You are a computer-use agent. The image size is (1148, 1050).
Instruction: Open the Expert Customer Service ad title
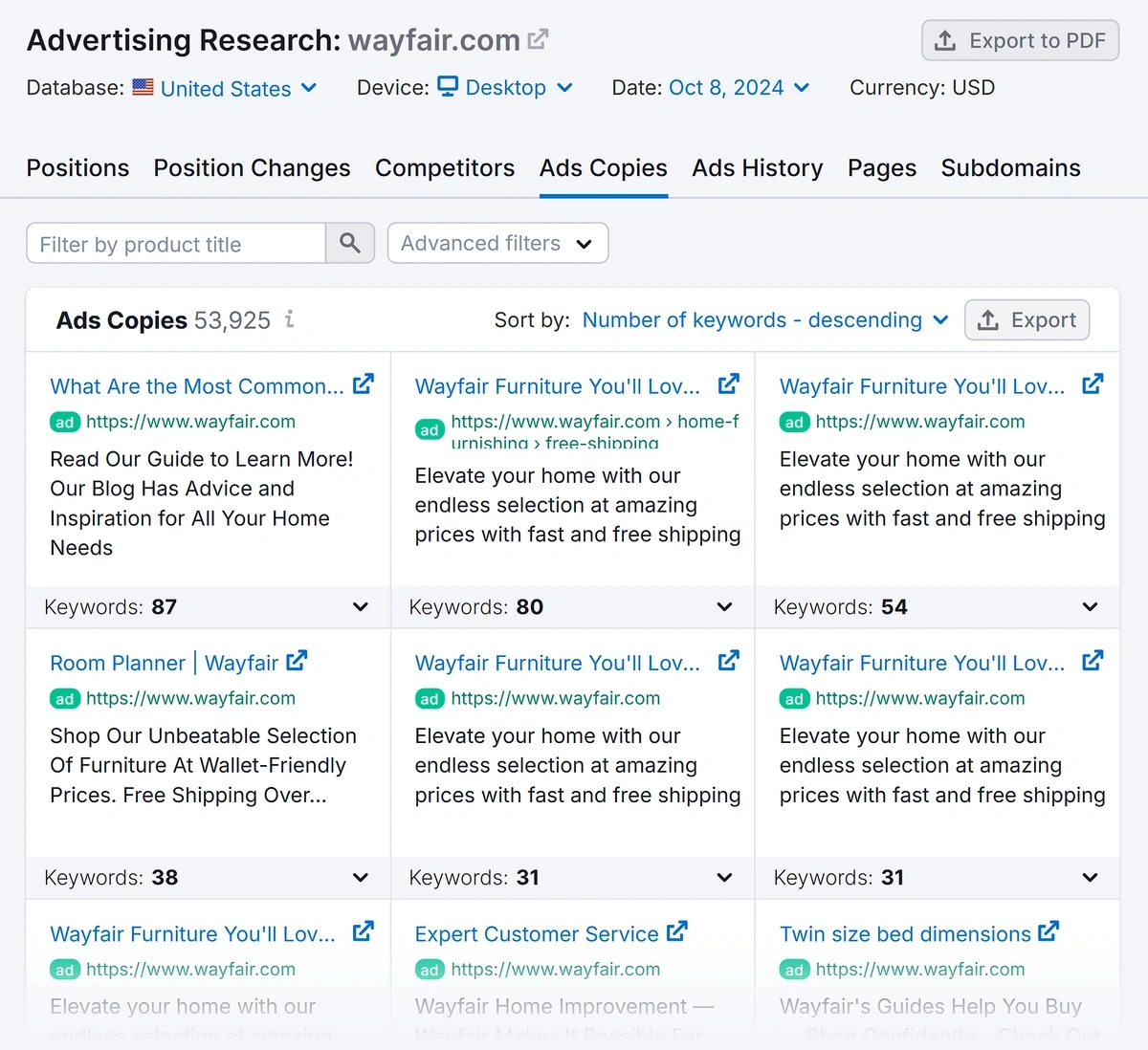[x=537, y=934]
